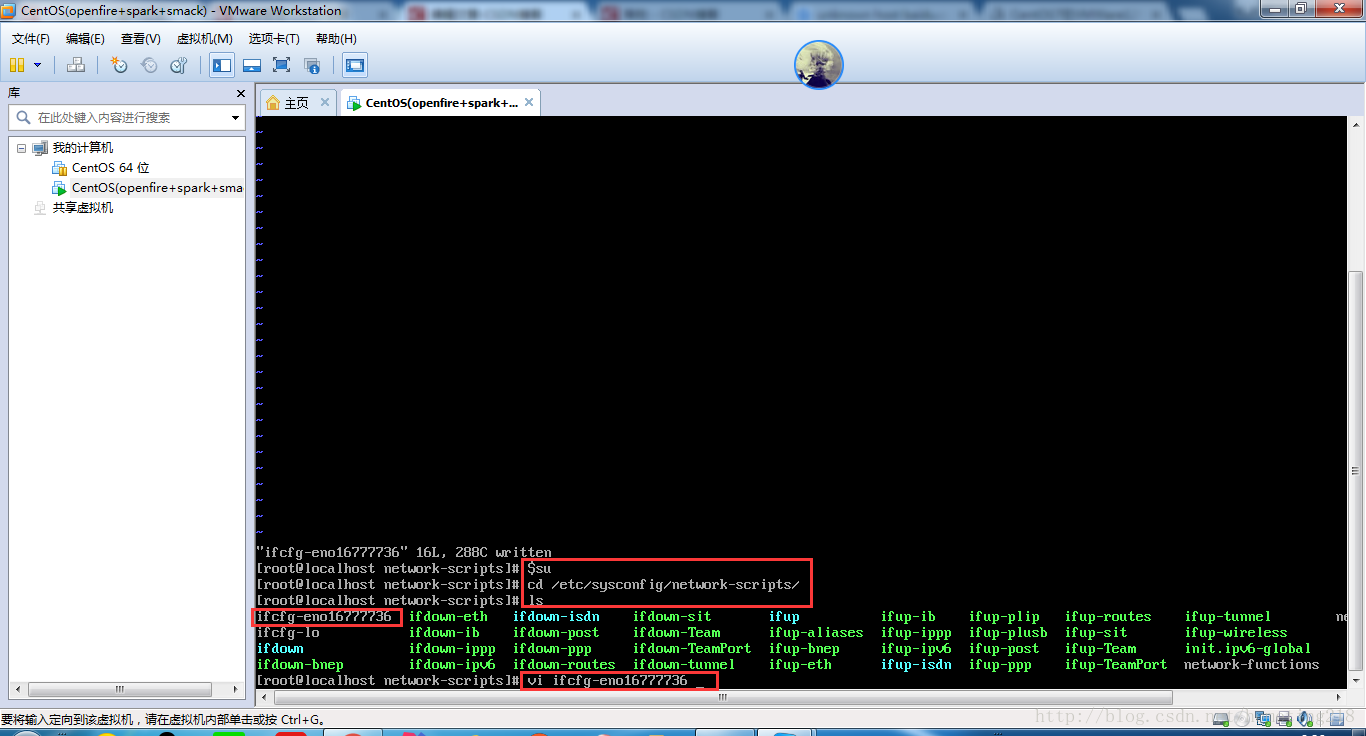Viewport: 1366px width, 736px height.
Task: Revert the virtual machine to snapshot
Action: click(x=149, y=65)
